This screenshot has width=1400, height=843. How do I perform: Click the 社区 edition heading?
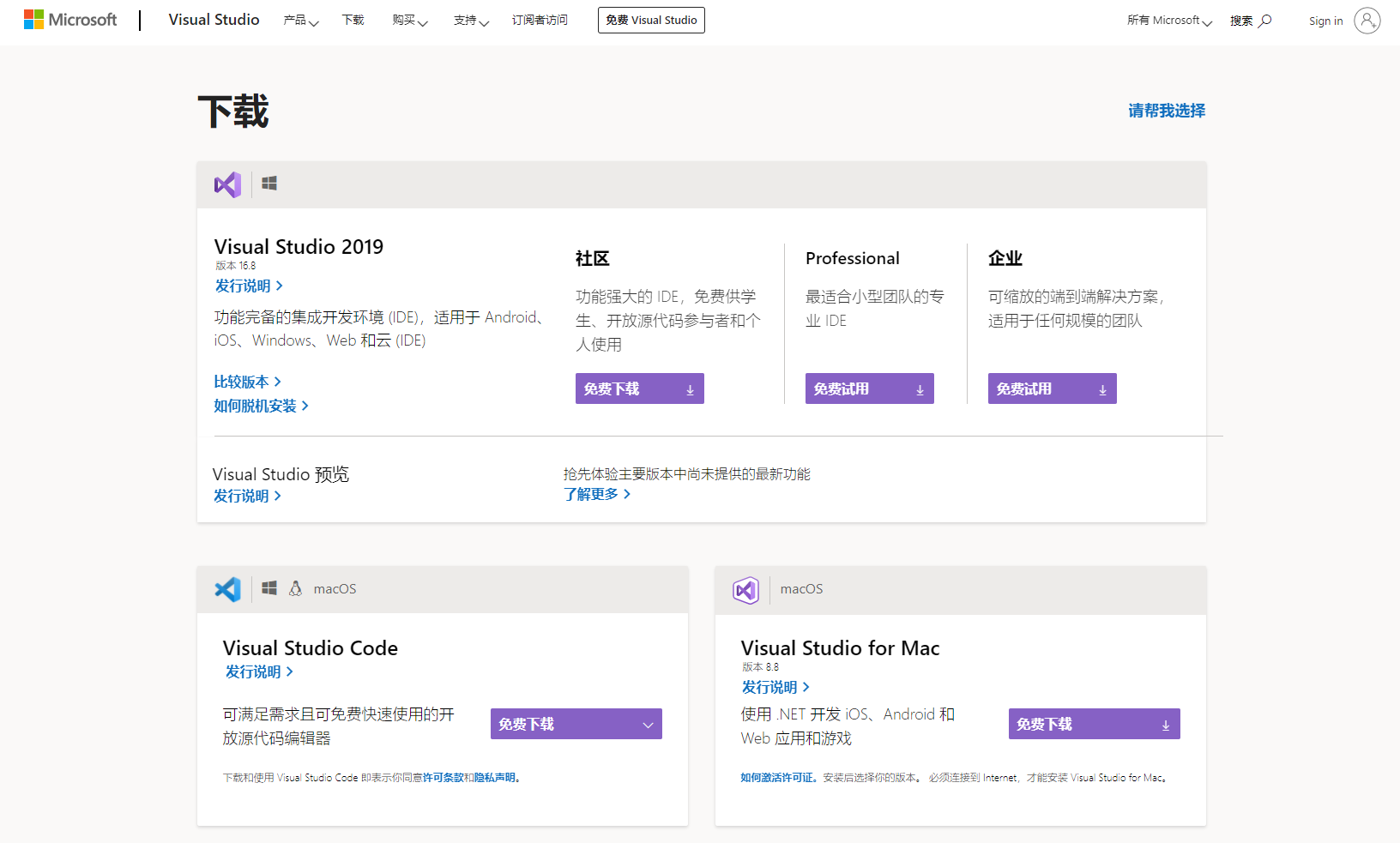593,258
